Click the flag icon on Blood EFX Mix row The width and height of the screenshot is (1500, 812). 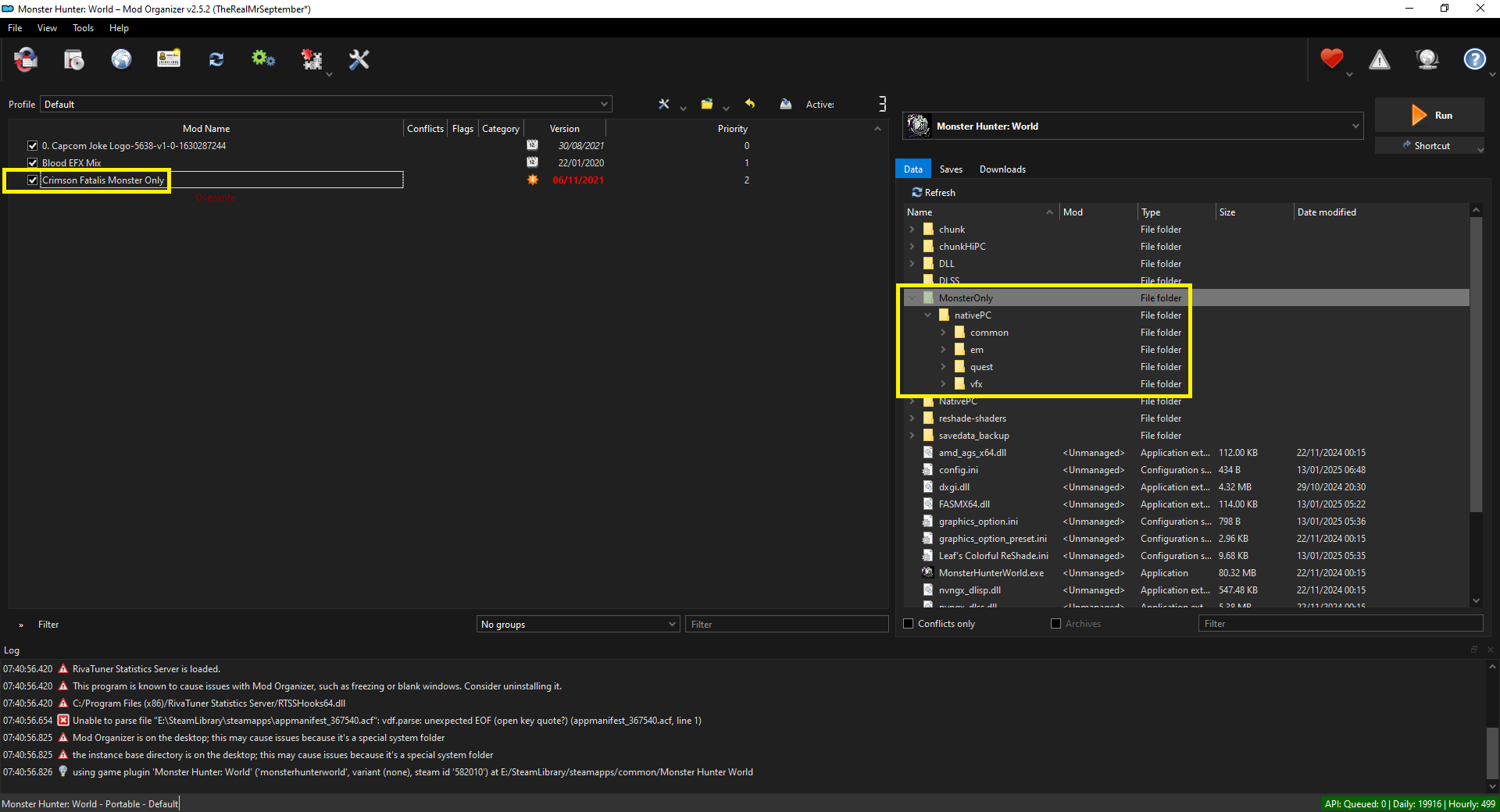click(x=533, y=163)
